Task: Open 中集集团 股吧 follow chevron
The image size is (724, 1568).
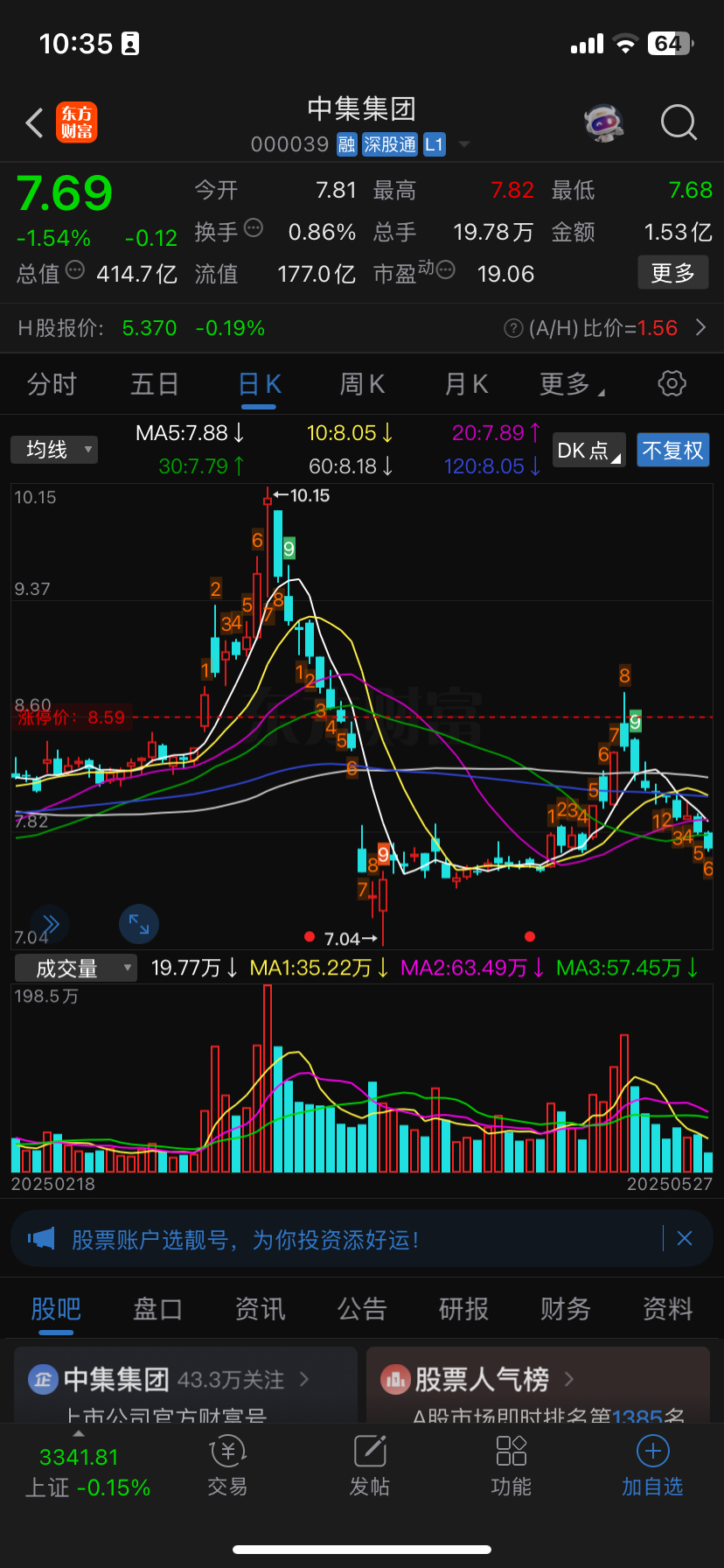Action: coord(305,1379)
